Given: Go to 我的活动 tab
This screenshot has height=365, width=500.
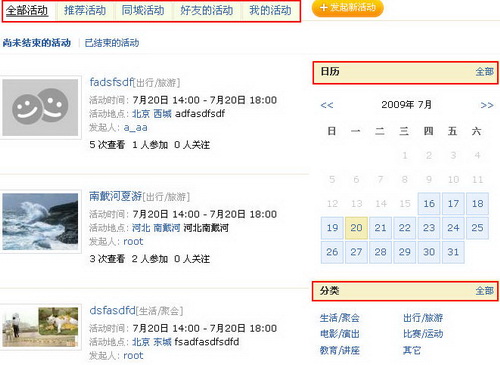Looking at the screenshot, I should click(270, 10).
